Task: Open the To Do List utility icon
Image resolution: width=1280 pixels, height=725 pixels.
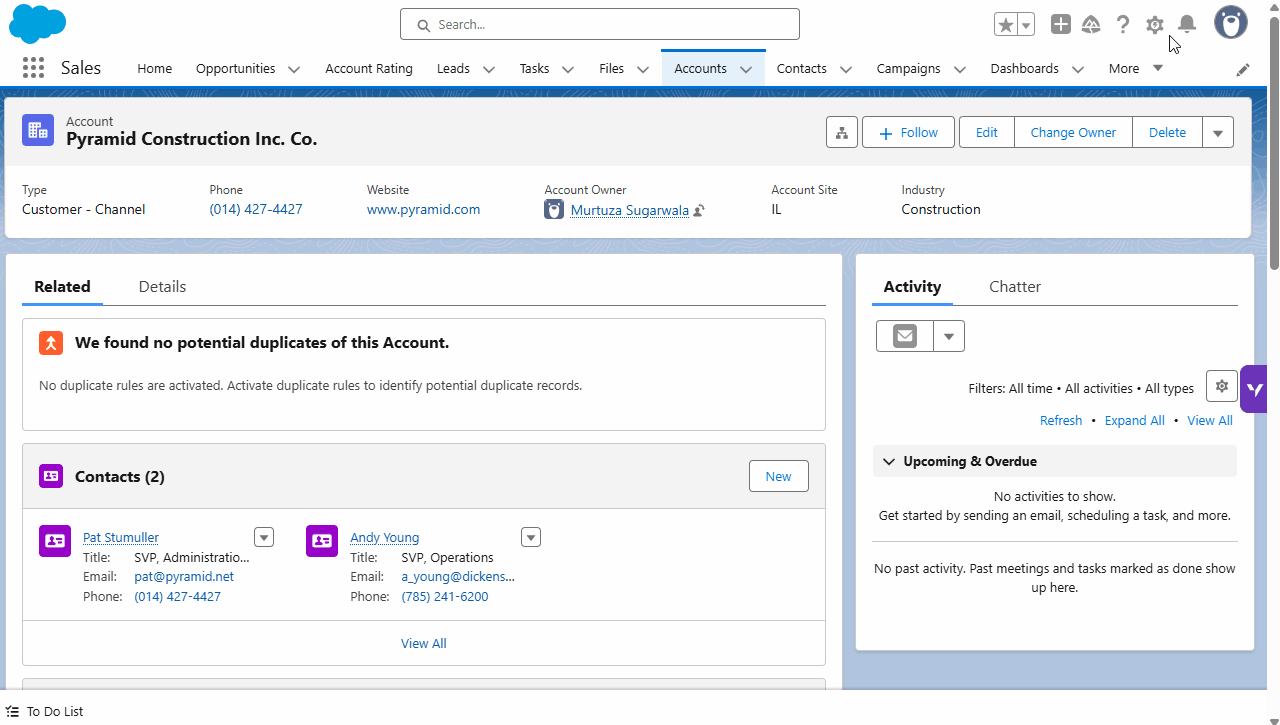Action: pos(13,711)
